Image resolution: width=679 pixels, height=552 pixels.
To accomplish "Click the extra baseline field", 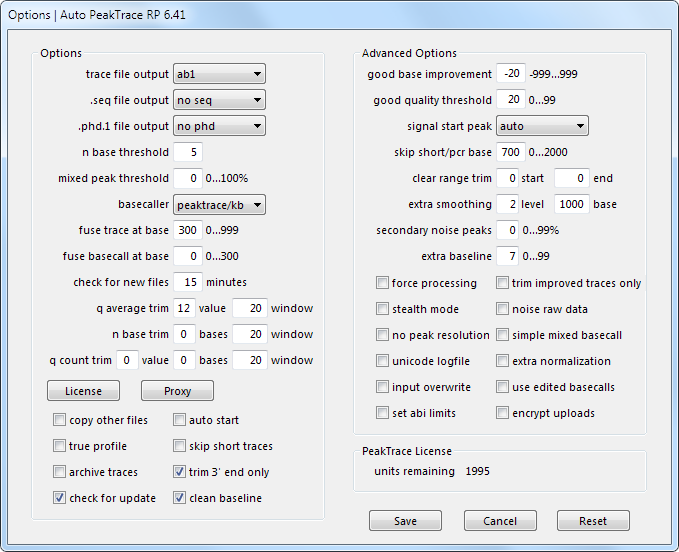I will point(508,256).
